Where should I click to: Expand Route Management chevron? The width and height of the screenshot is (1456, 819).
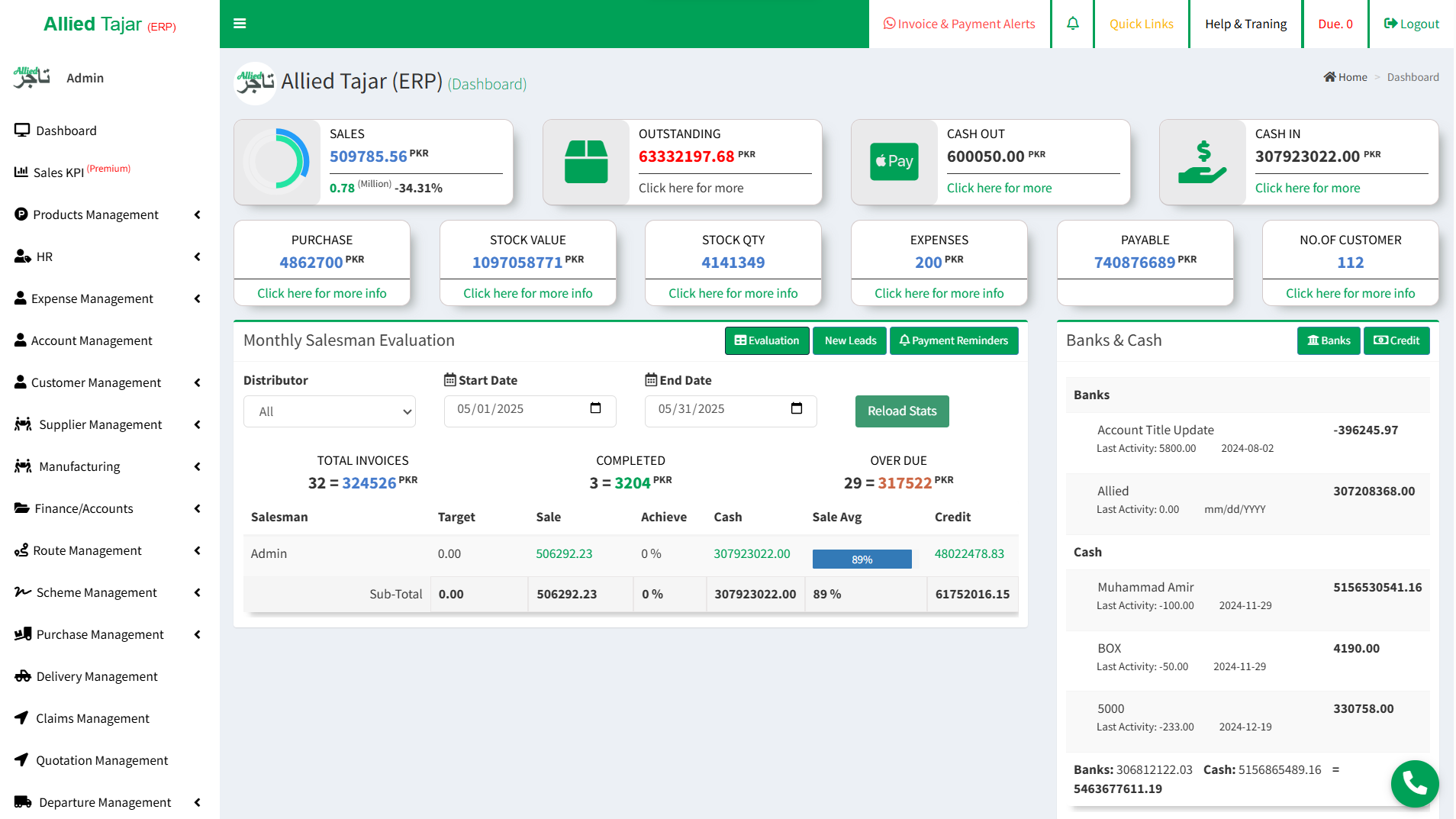[198, 550]
